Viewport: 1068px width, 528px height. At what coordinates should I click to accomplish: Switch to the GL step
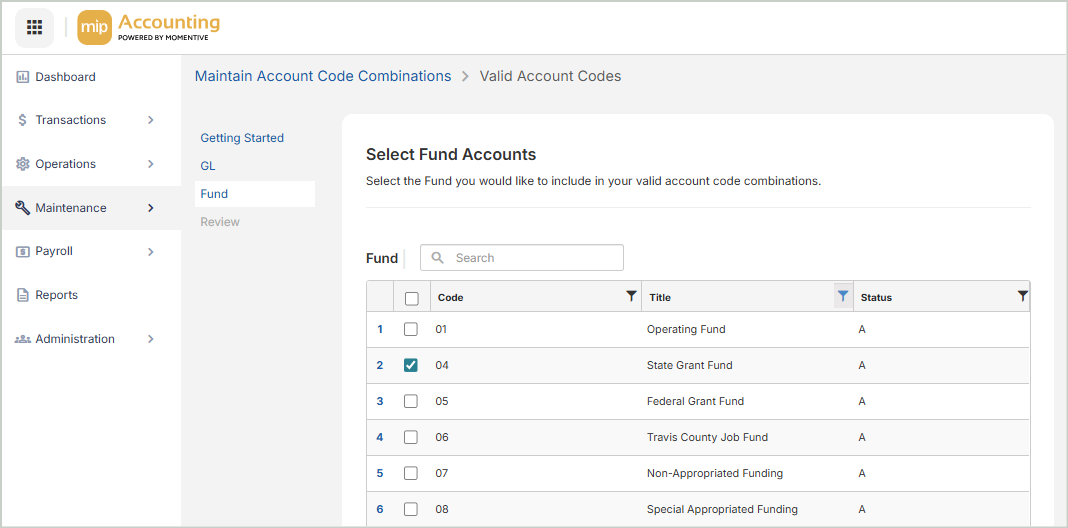tap(208, 166)
